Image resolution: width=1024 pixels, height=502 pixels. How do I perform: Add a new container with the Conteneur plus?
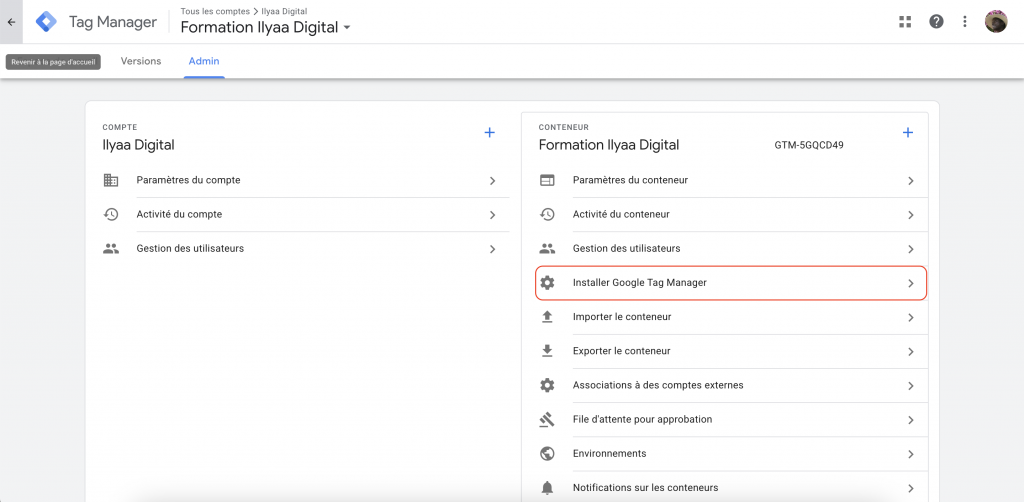click(x=907, y=133)
